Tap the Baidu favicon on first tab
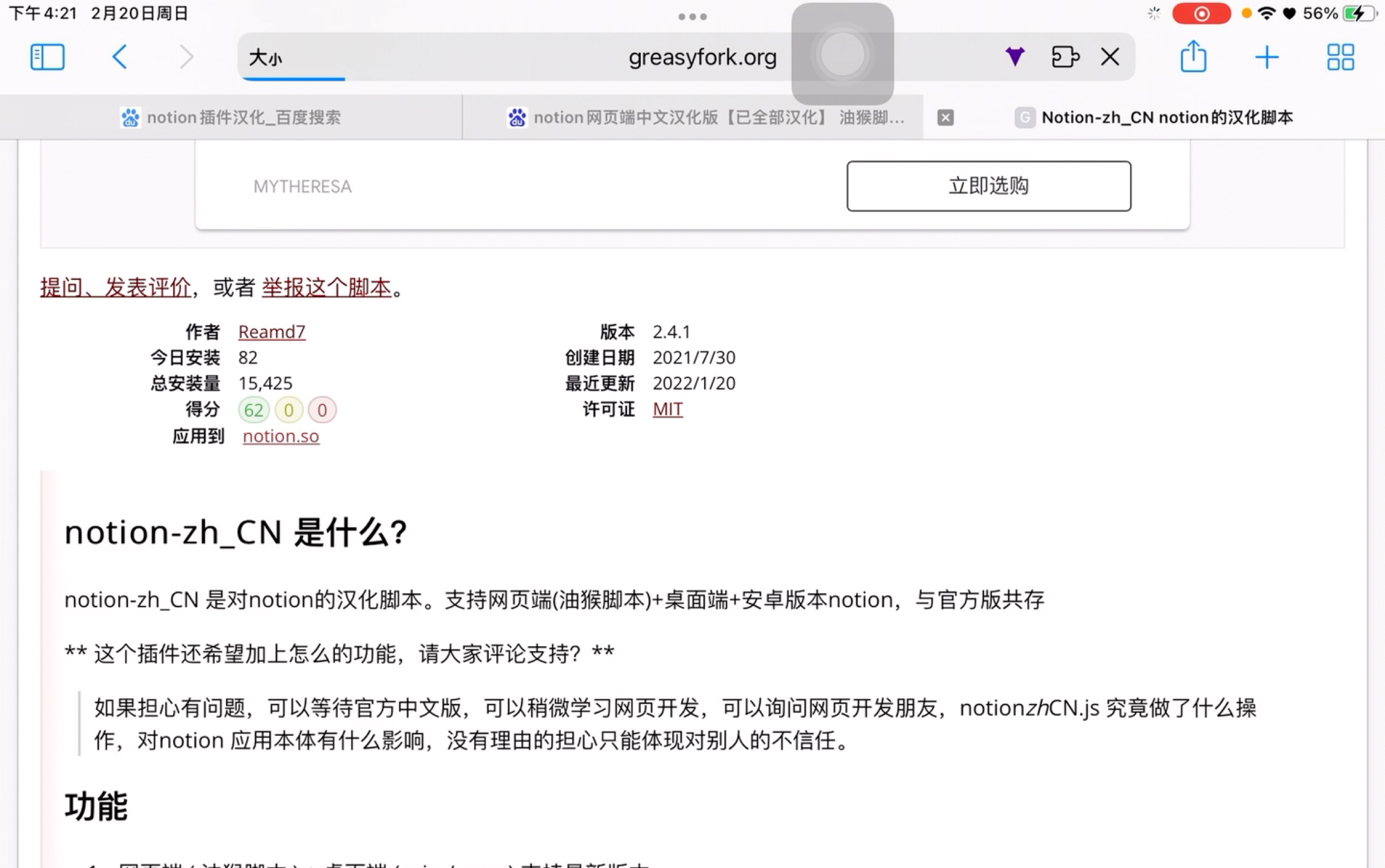The height and width of the screenshot is (868, 1385). pyautogui.click(x=130, y=117)
